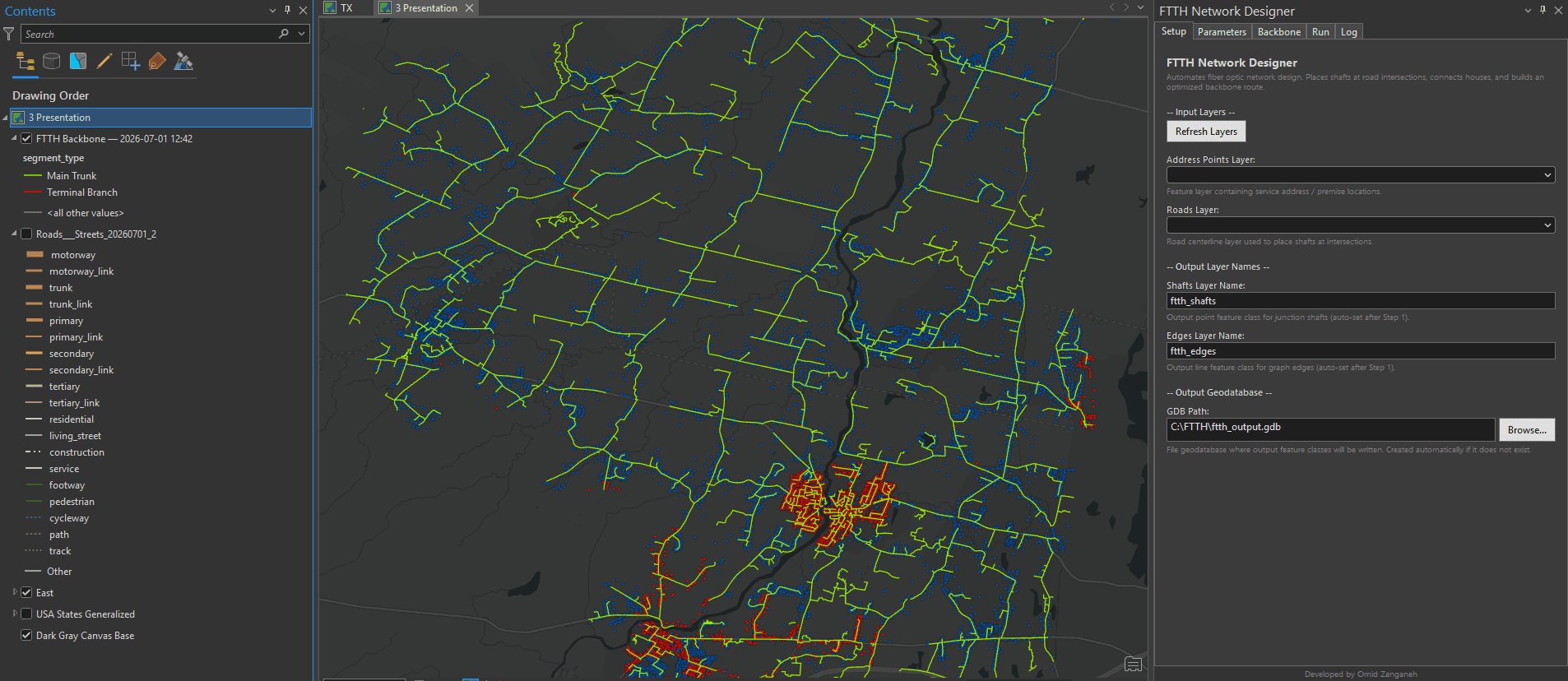Switch to the Log tab

1349,32
